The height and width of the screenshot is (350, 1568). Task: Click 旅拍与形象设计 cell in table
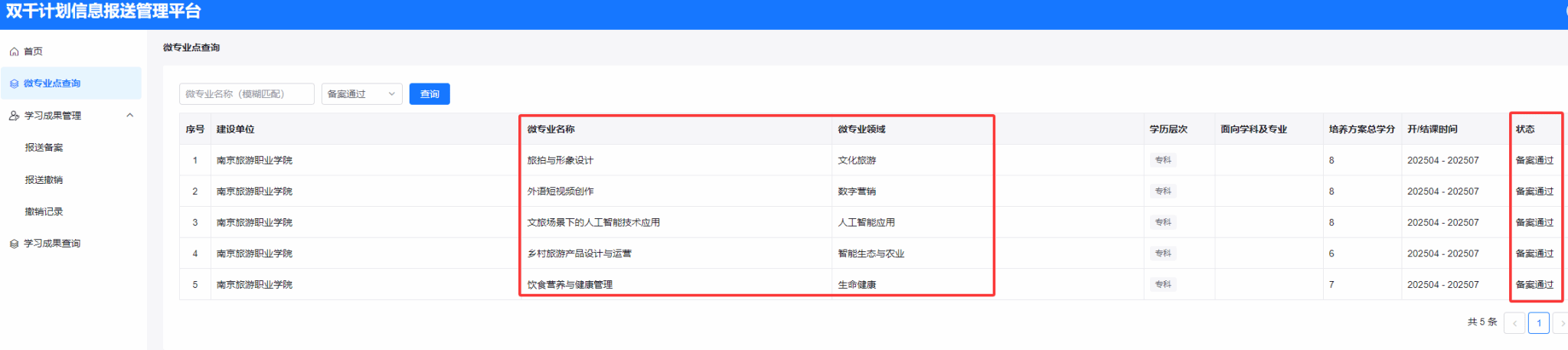click(560, 161)
